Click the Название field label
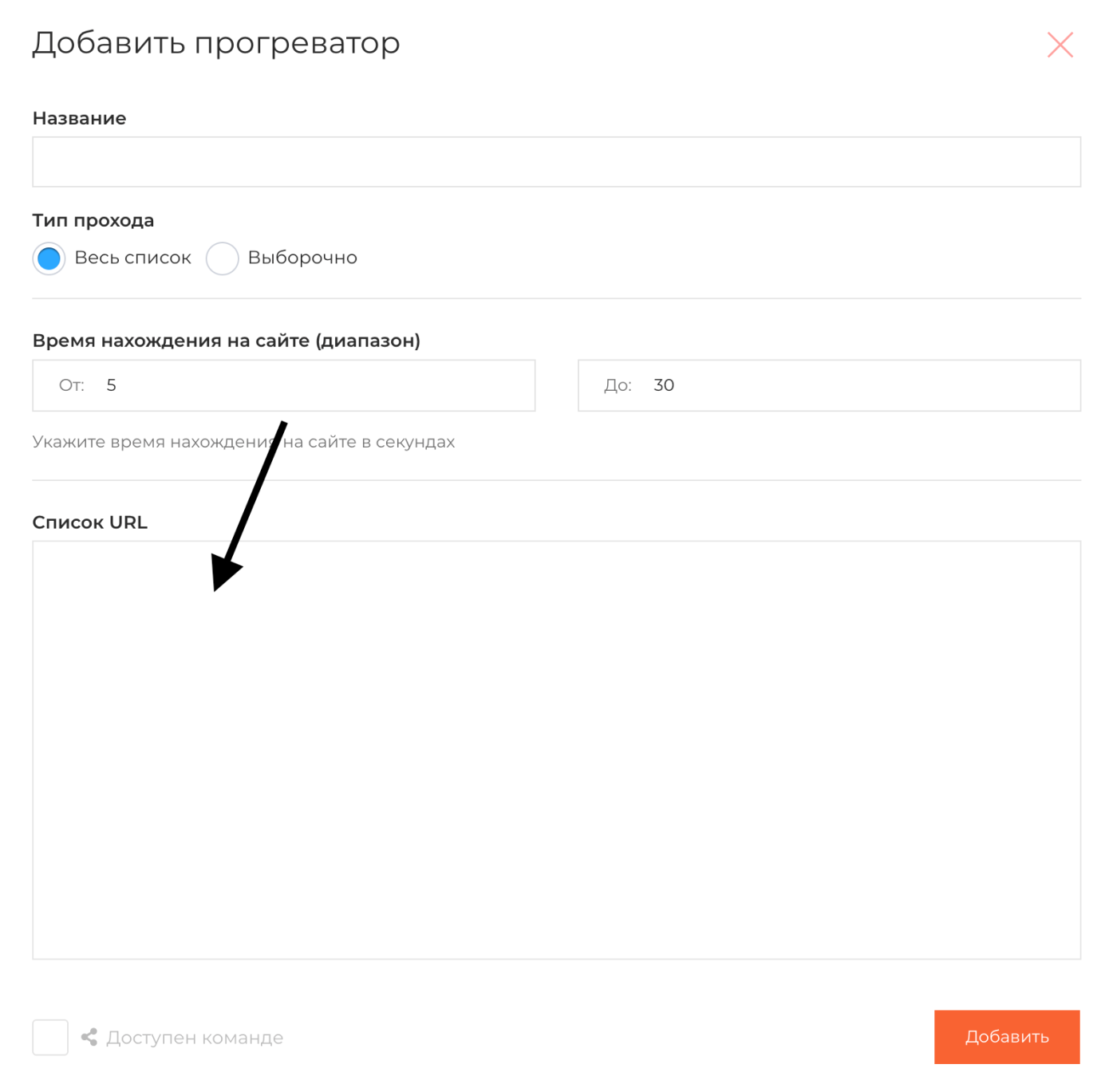Screen dimensions: 1101x1092 [x=79, y=118]
